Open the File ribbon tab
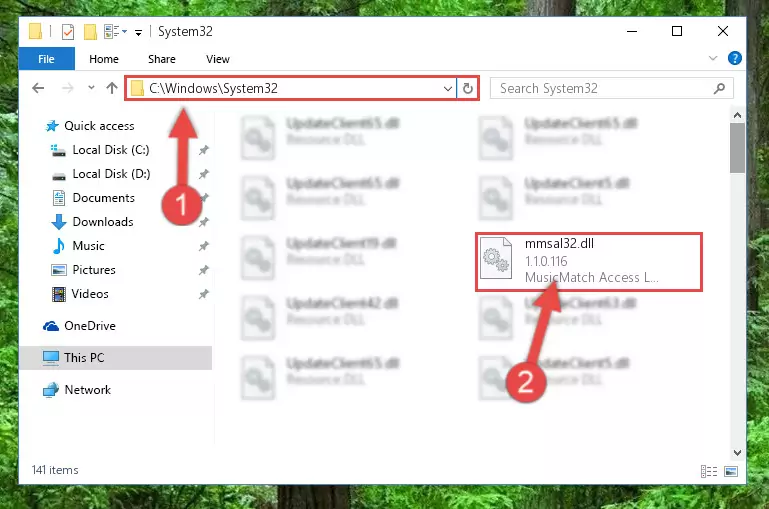This screenshot has height=509, width=769. [47, 59]
